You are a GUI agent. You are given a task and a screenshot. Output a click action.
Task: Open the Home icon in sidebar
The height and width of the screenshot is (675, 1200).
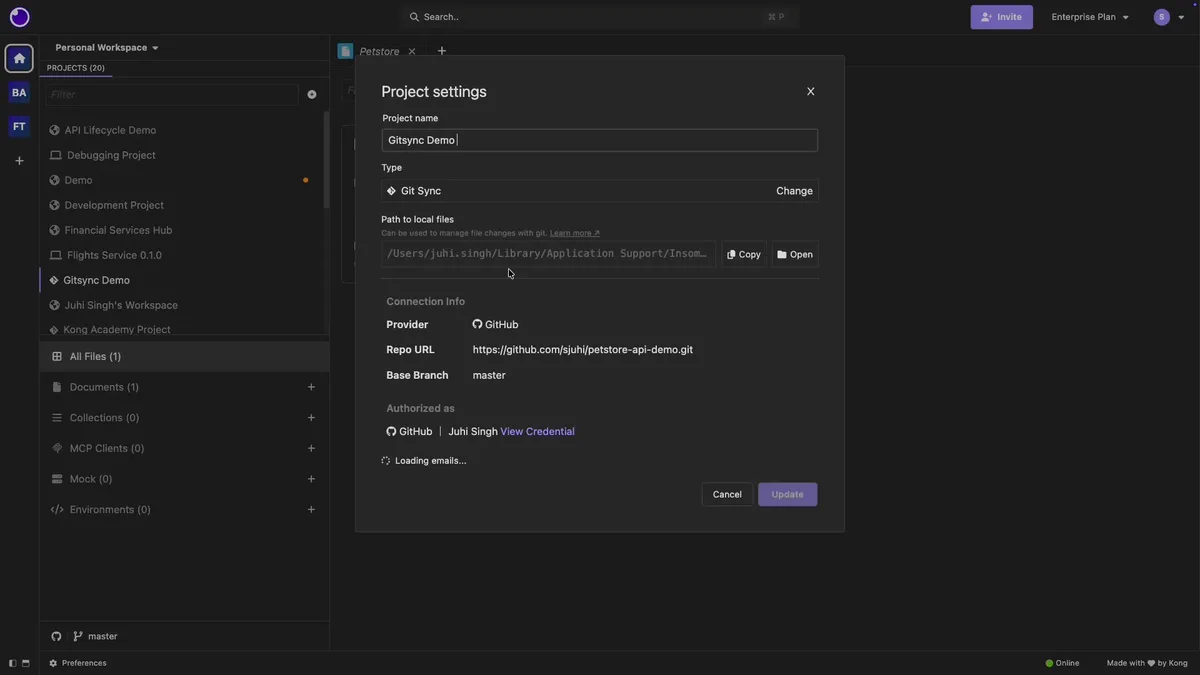click(19, 58)
